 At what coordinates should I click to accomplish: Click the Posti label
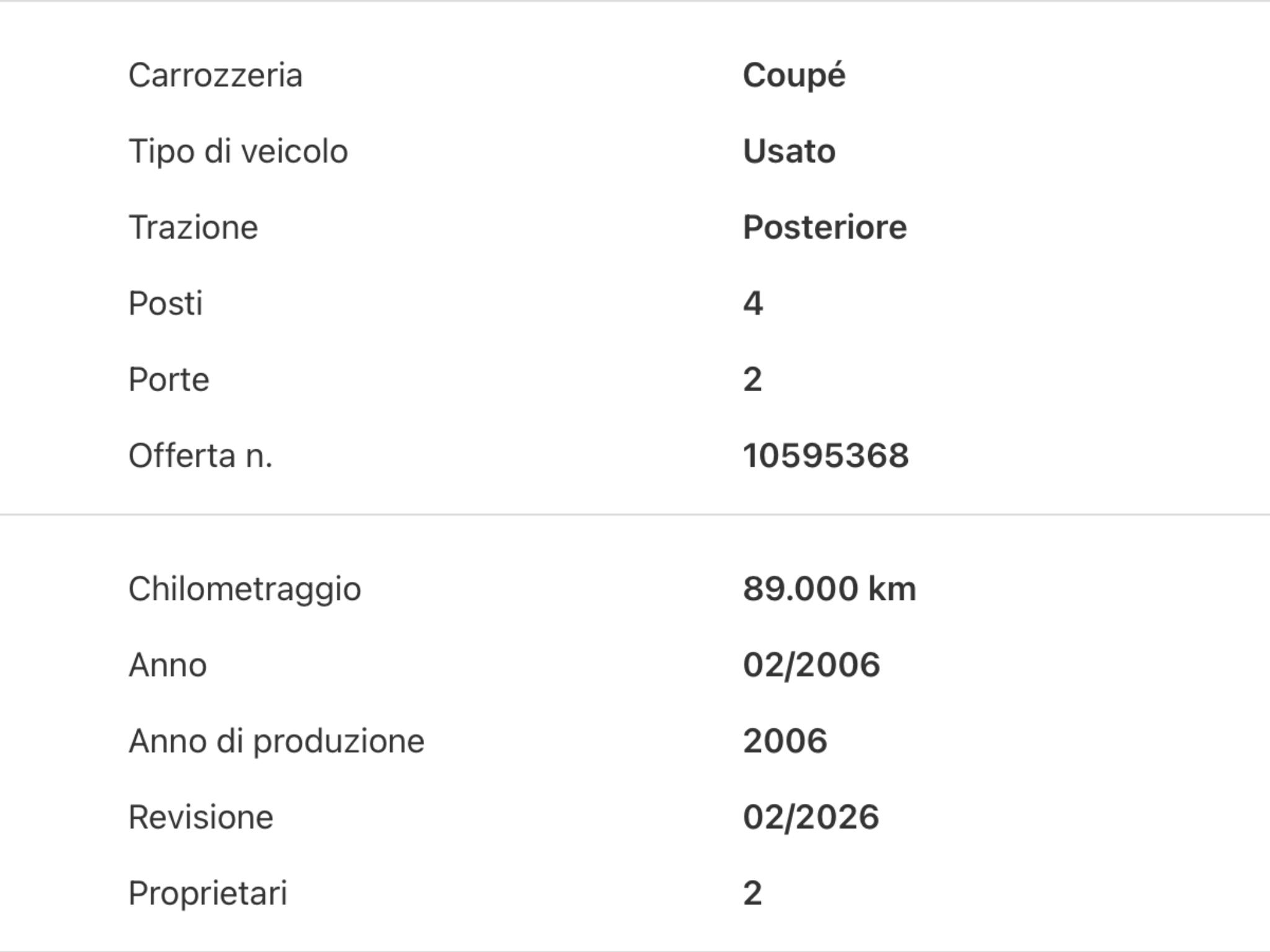(166, 304)
